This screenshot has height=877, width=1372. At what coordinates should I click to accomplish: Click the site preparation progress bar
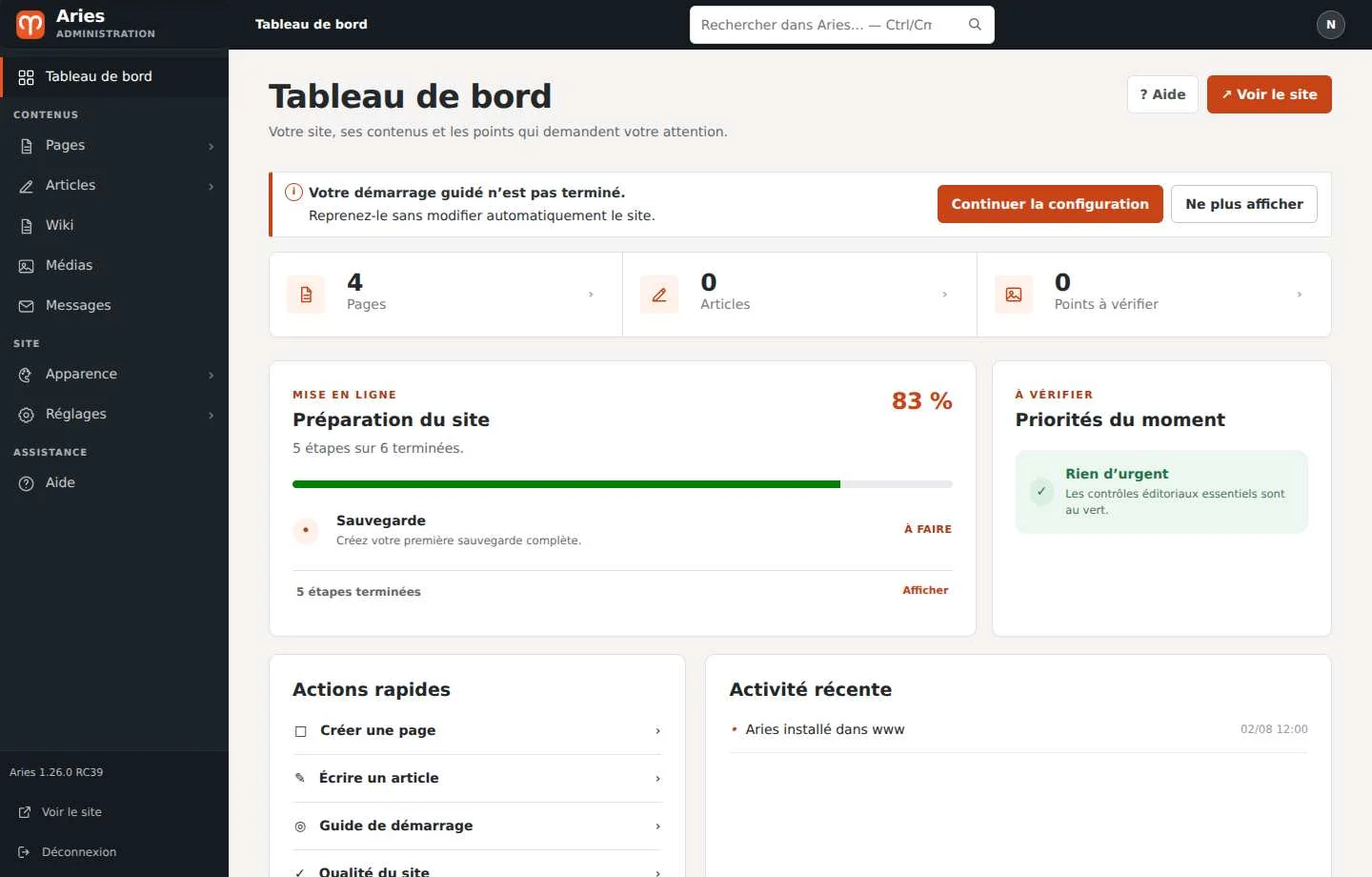coord(622,484)
